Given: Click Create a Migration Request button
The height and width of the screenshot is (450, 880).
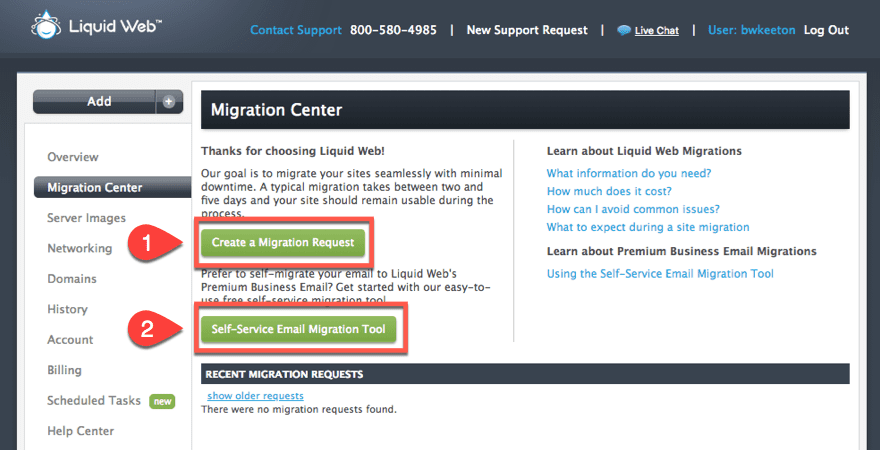Looking at the screenshot, I should click(283, 242).
